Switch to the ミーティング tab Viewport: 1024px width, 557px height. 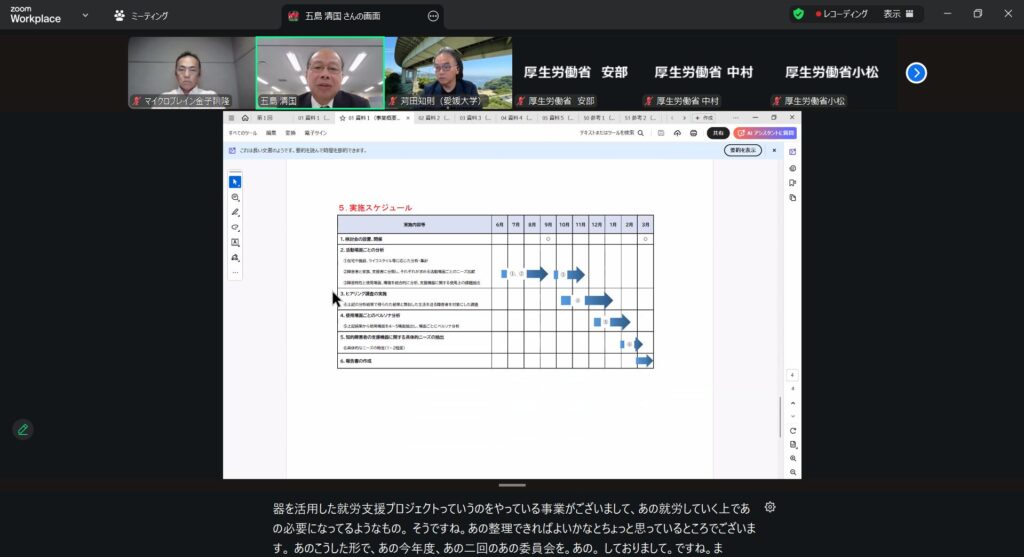141,16
